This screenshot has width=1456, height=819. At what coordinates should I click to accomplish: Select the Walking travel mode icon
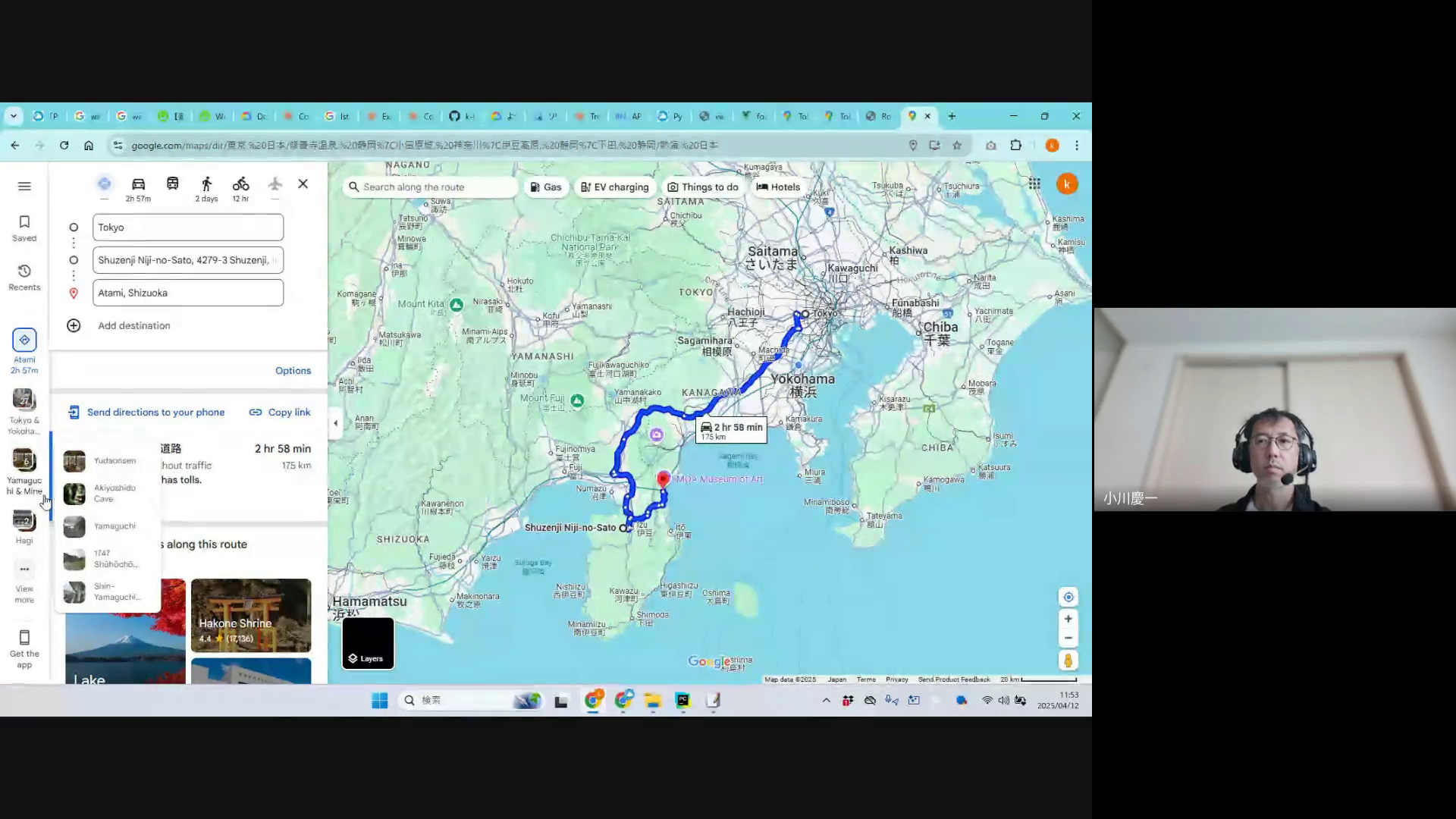206,184
